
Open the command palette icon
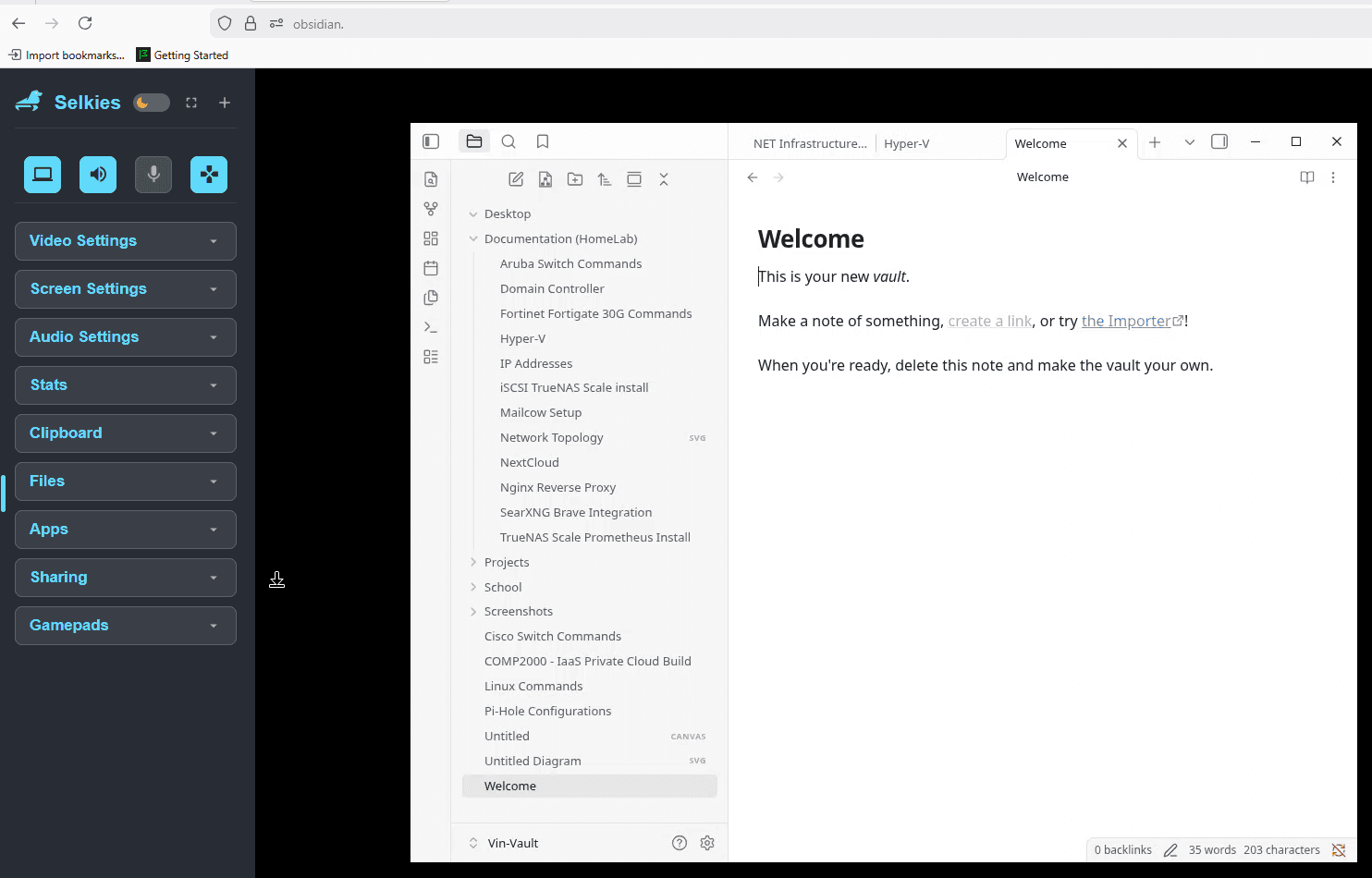431,327
